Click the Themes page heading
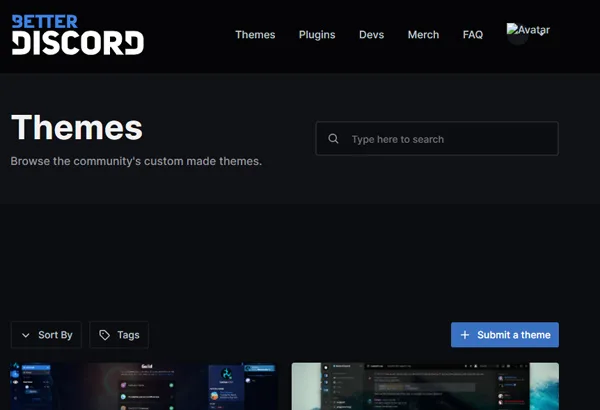The image size is (600, 410). click(77, 127)
